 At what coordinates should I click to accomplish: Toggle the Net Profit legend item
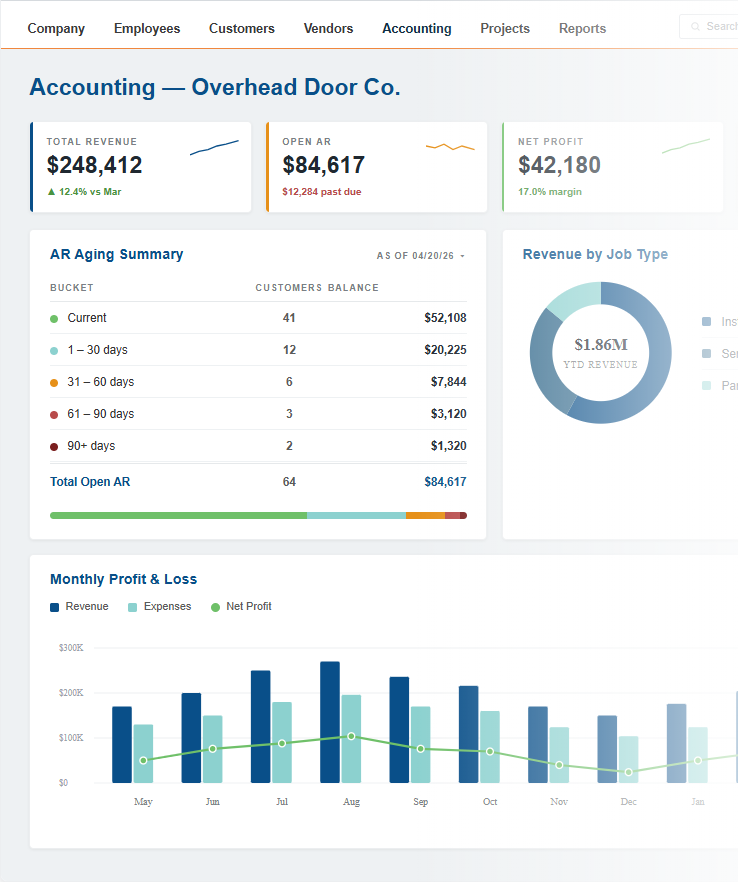[241, 606]
